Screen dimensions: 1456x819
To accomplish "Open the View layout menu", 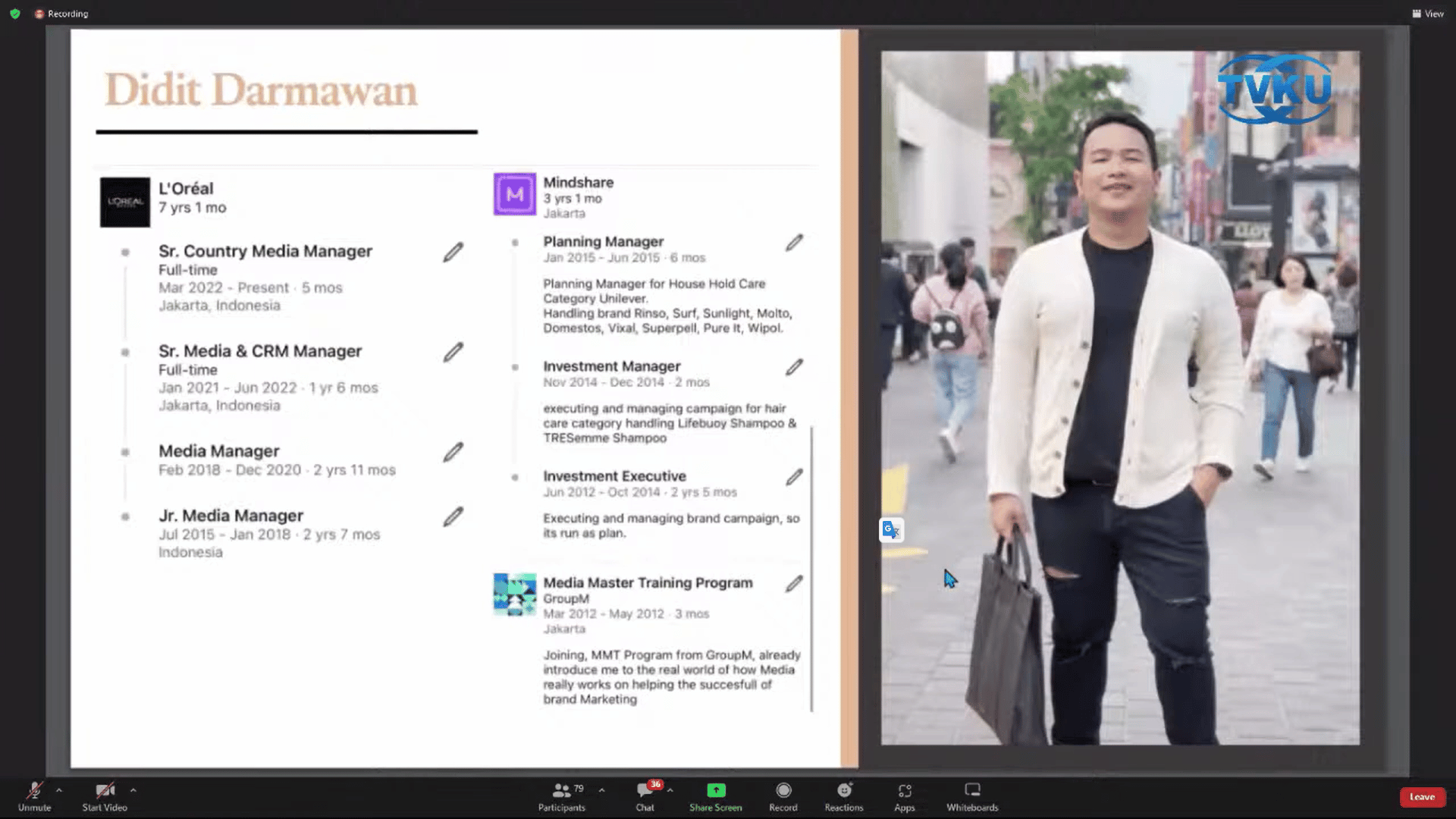I will (1428, 14).
